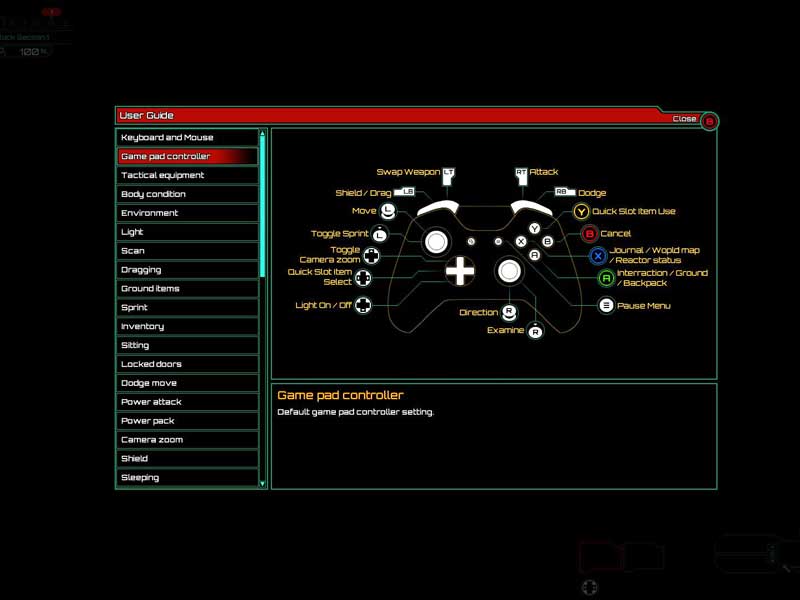The width and height of the screenshot is (800, 600).
Task: Click the Pause Menu button icon
Action: [x=606, y=306]
